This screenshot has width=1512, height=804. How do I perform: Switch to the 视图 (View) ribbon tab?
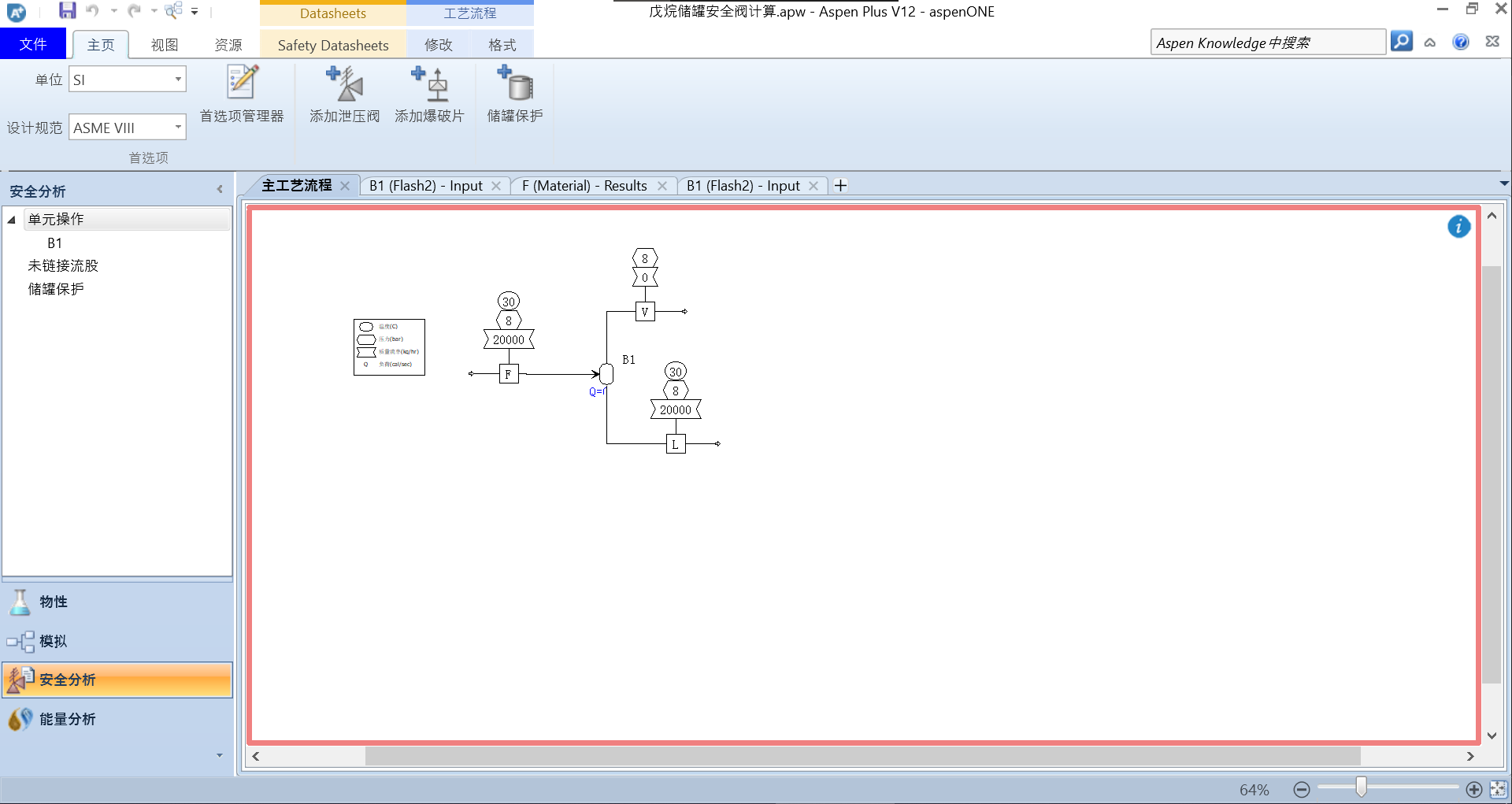pyautogui.click(x=165, y=45)
